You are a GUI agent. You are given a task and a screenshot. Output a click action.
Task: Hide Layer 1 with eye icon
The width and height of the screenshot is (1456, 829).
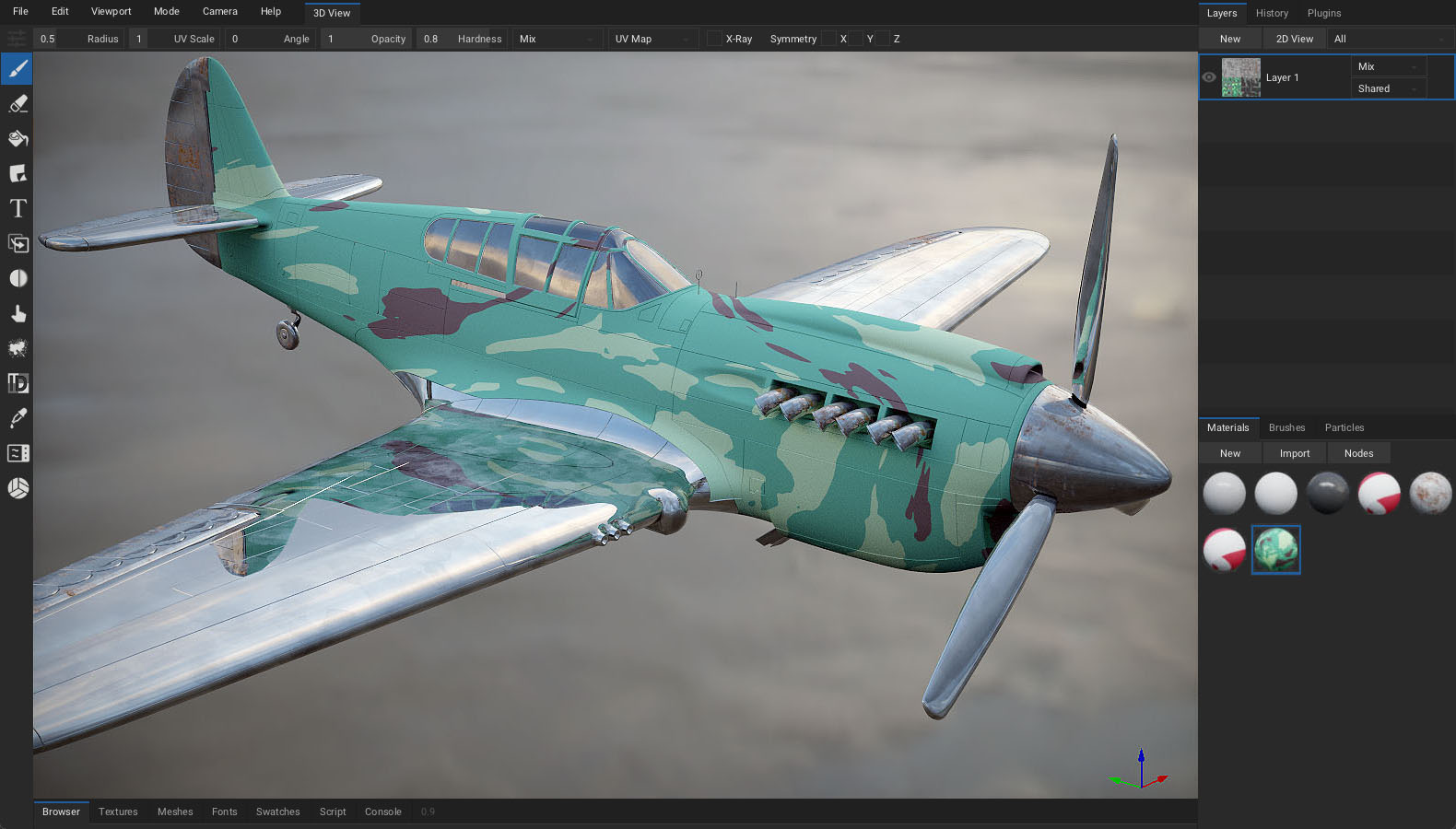point(1209,77)
